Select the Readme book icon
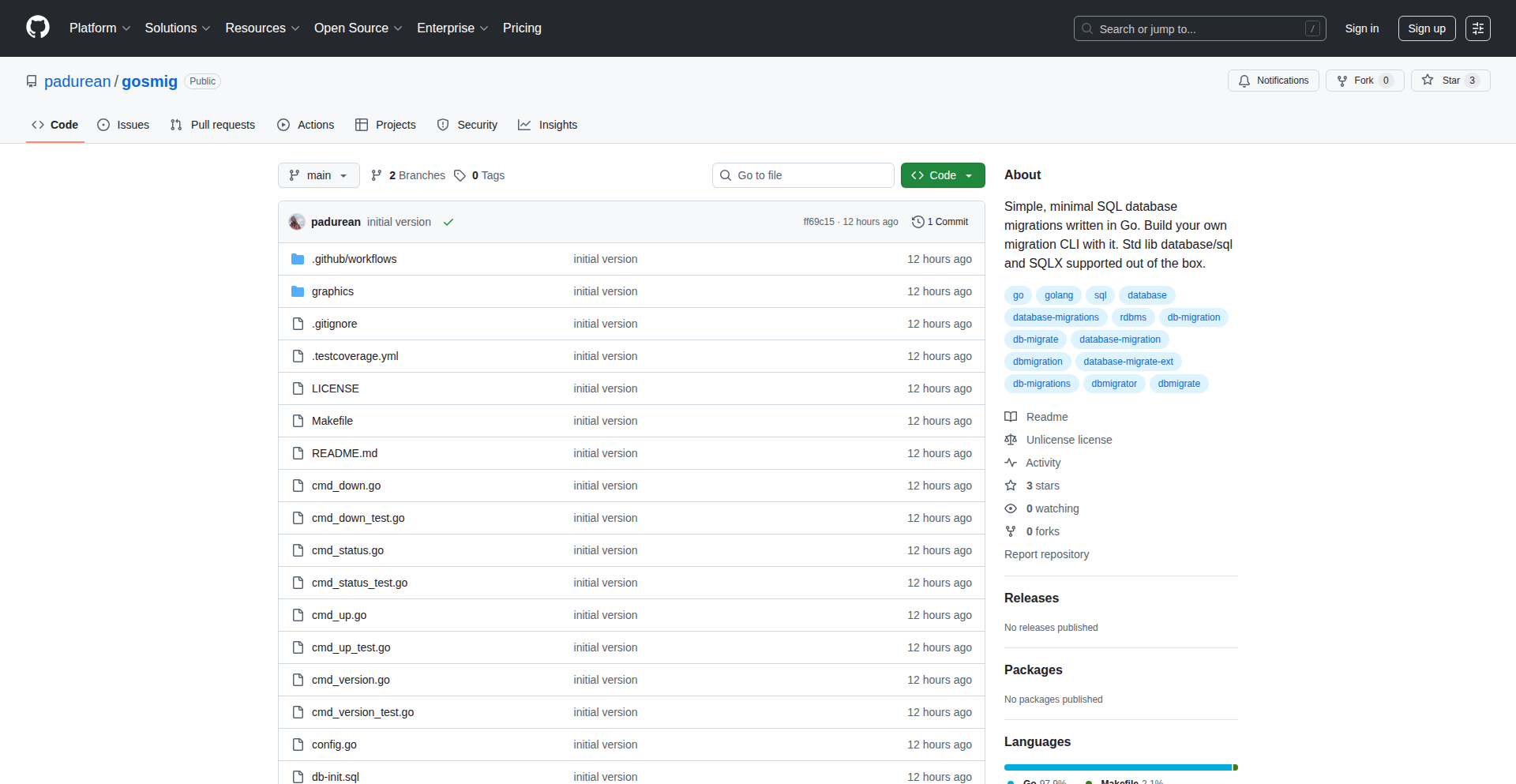1516x784 pixels. [x=1011, y=416]
